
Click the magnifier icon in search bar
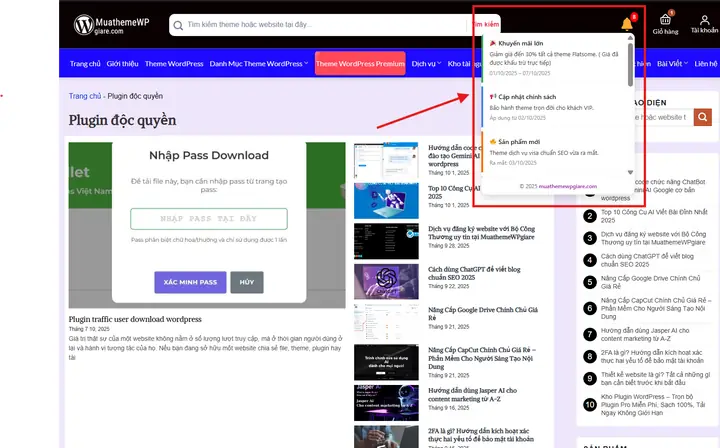[178, 25]
